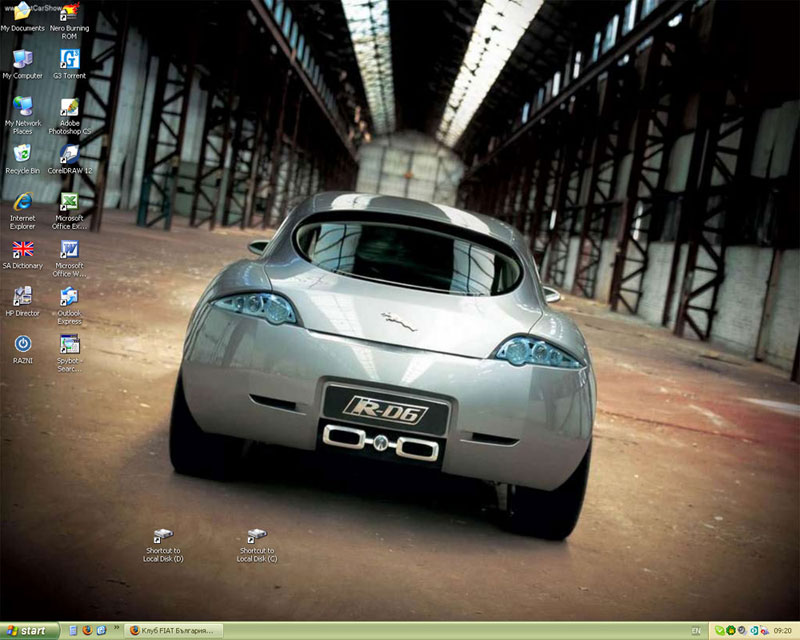Switch to the Клуб FIAT България taskbar window
This screenshot has height=640, width=800.
pos(172,631)
